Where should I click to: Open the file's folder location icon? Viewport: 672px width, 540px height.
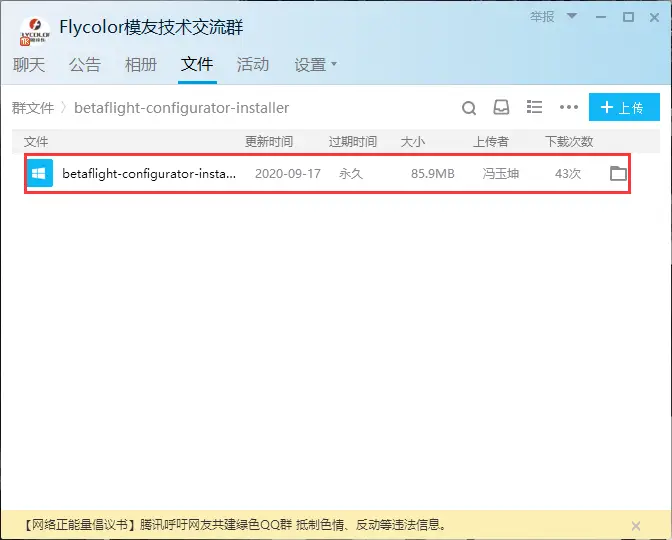[x=618, y=173]
